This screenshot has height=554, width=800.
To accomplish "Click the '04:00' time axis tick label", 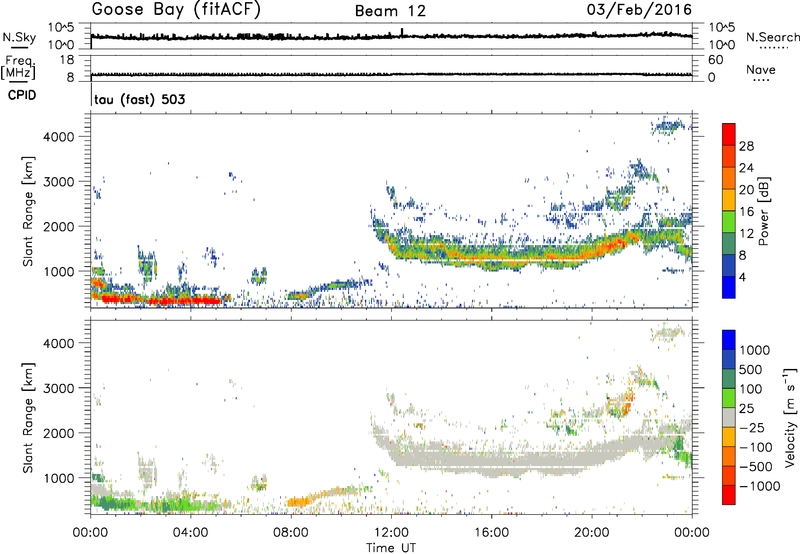I will (190, 533).
